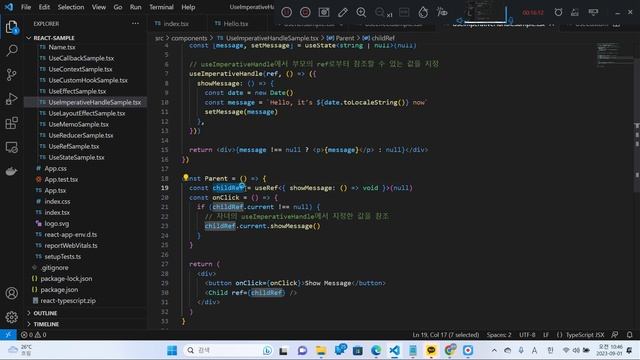This screenshot has width=640, height=360.
Task: Switch to the Hello.tsx editor tab
Action: tap(236, 23)
